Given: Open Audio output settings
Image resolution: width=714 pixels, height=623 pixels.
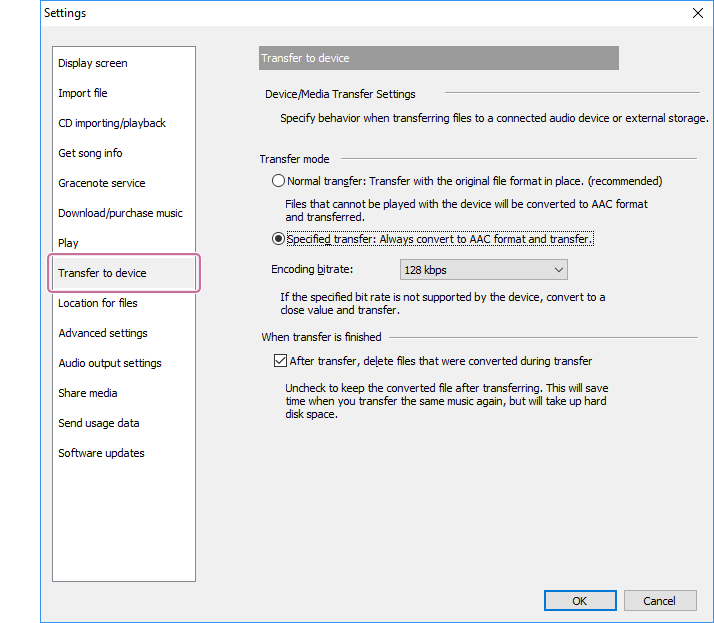Looking at the screenshot, I should coord(110,363).
